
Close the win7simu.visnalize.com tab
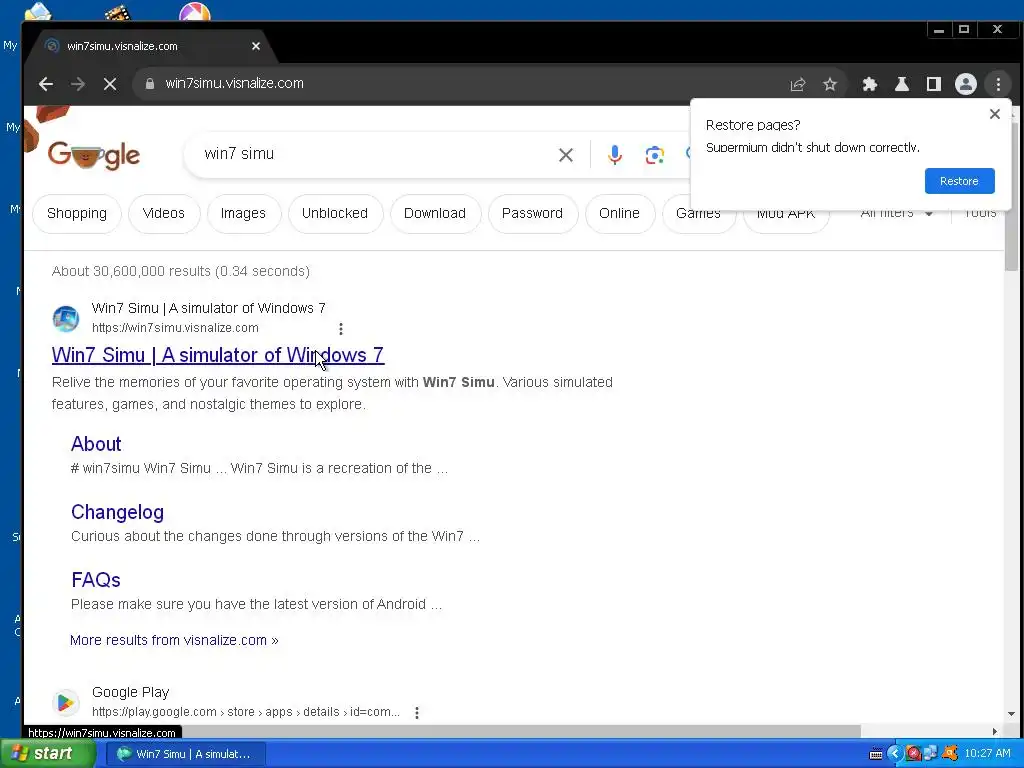[256, 46]
